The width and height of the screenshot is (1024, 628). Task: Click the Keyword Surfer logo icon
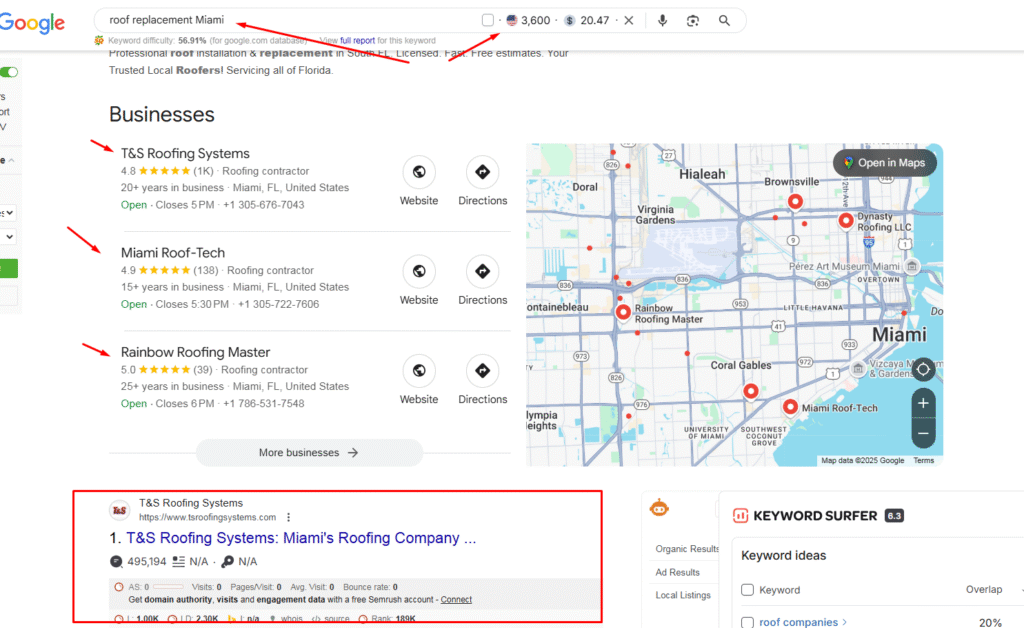[741, 516]
